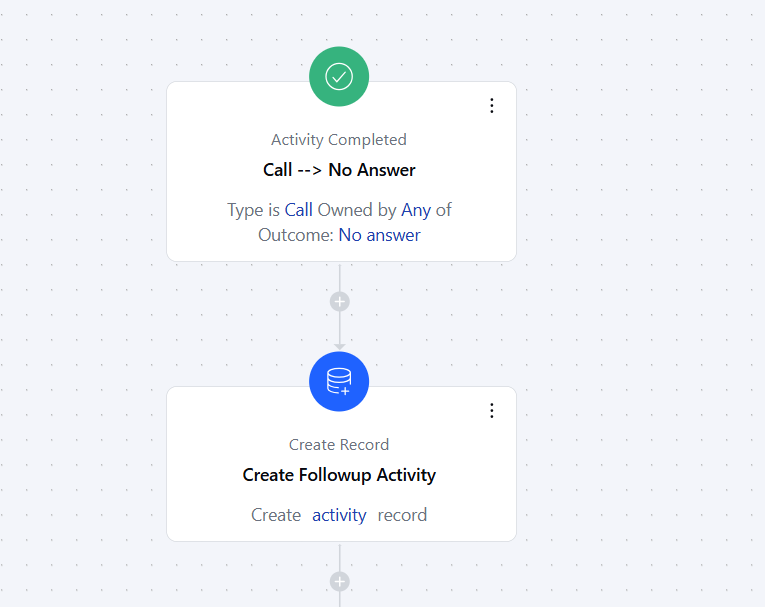The height and width of the screenshot is (607, 765).
Task: Add a step between trigger and Create Record
Action: (340, 302)
